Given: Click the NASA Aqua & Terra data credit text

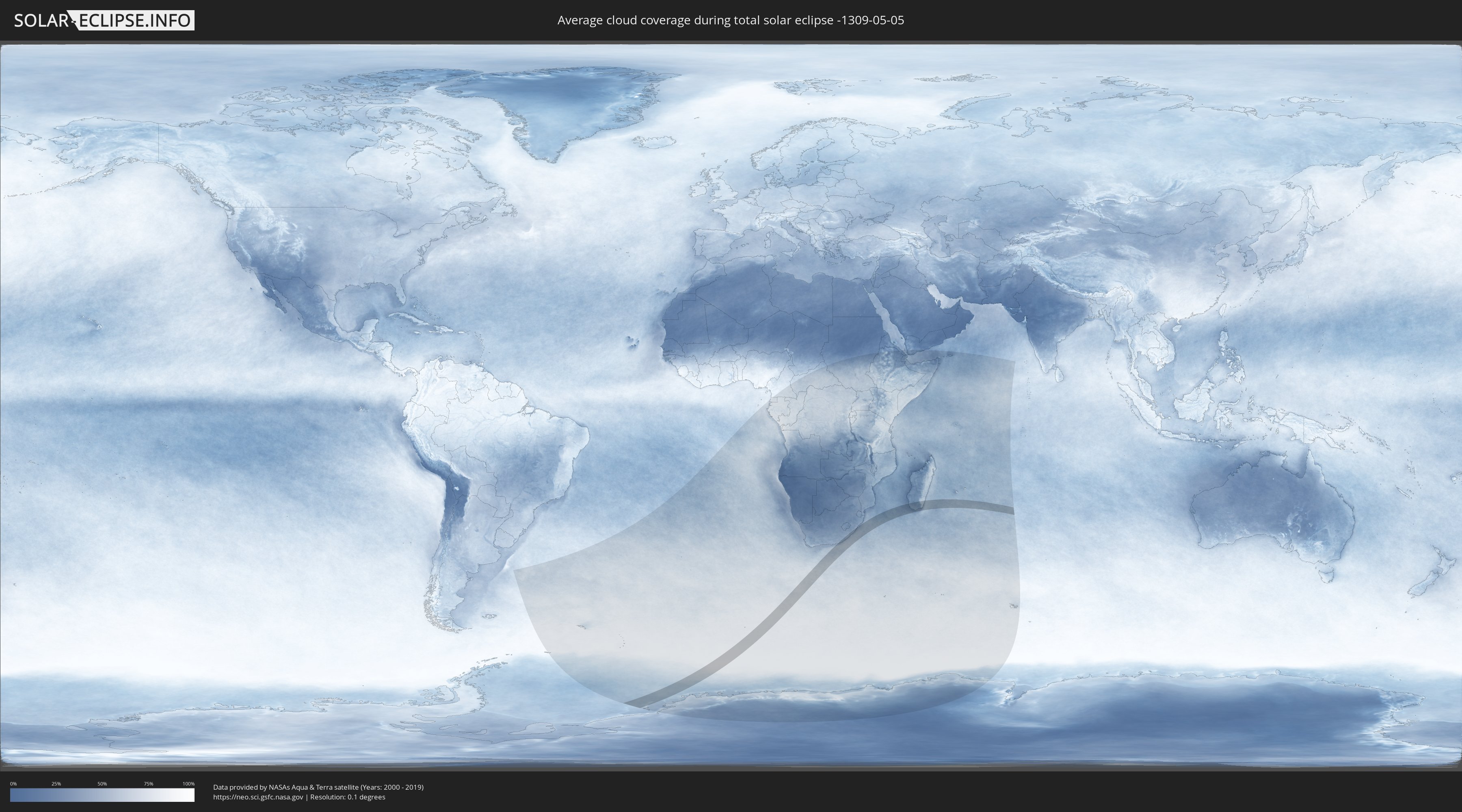Looking at the screenshot, I should (x=318, y=787).
